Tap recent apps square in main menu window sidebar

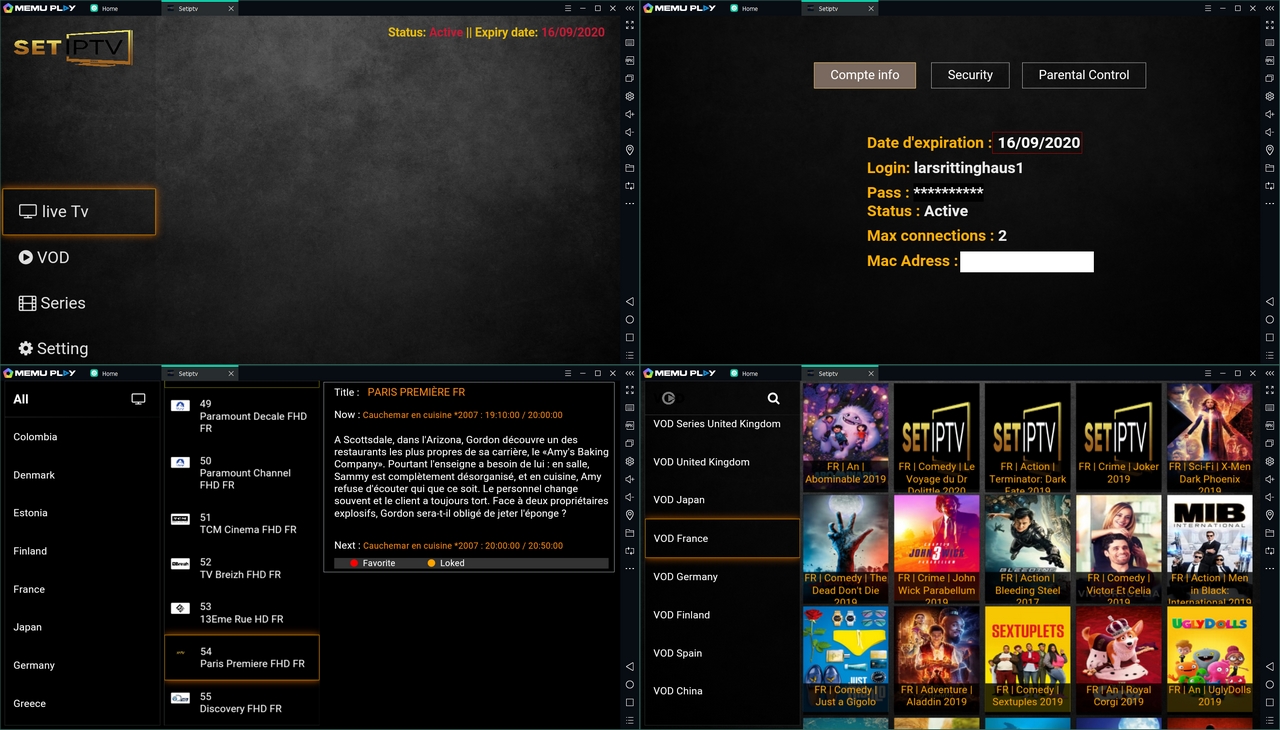pos(630,338)
